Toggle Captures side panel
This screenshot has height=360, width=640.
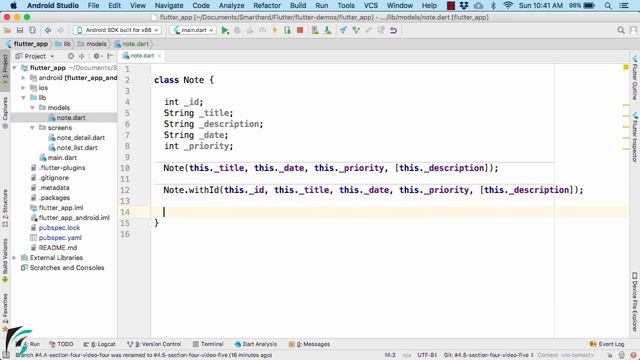click(5, 113)
